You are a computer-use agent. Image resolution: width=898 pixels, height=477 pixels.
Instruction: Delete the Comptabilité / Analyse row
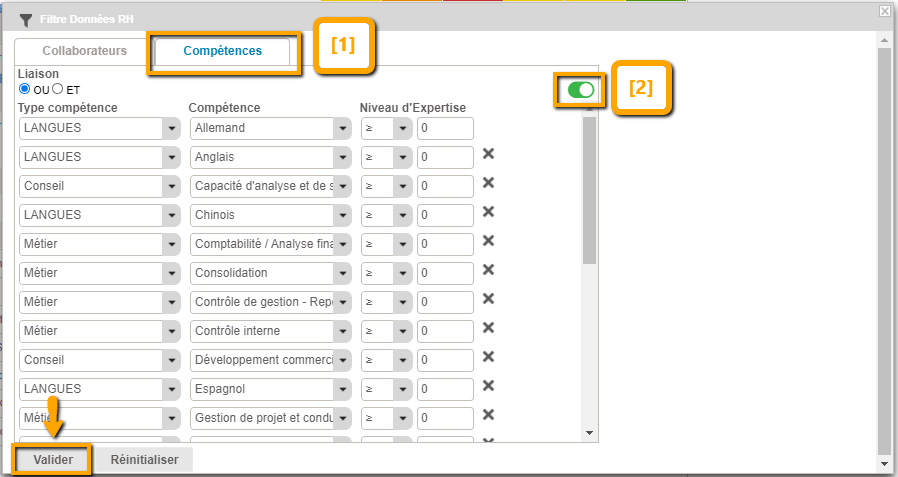tap(488, 241)
